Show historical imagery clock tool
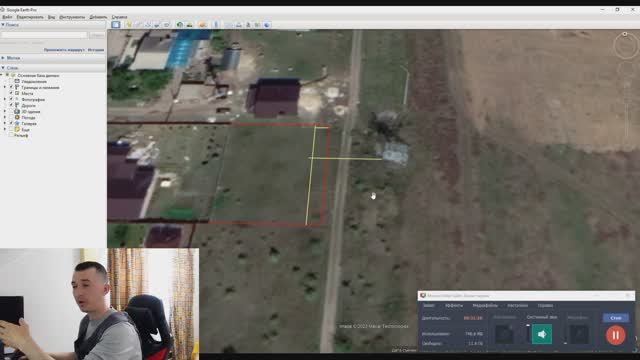This screenshot has height=360, width=640. coord(180,25)
